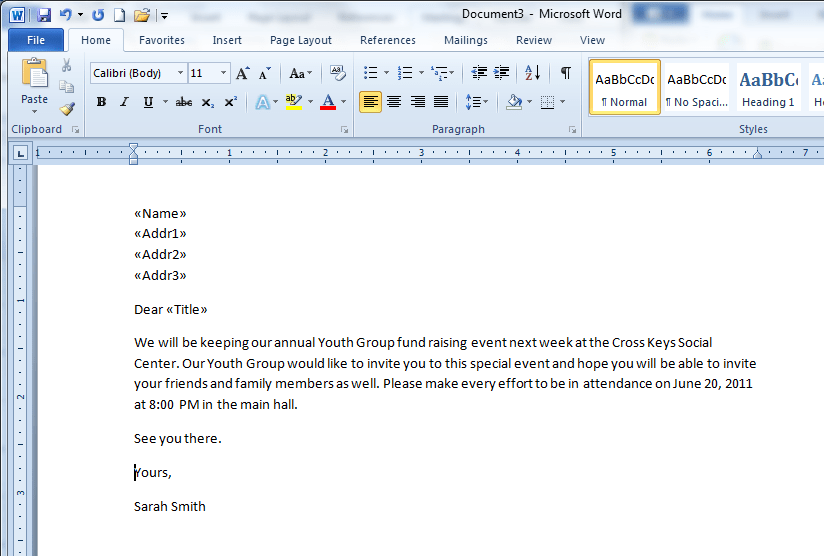Create a new blank document icon
The image size is (824, 556).
(120, 15)
